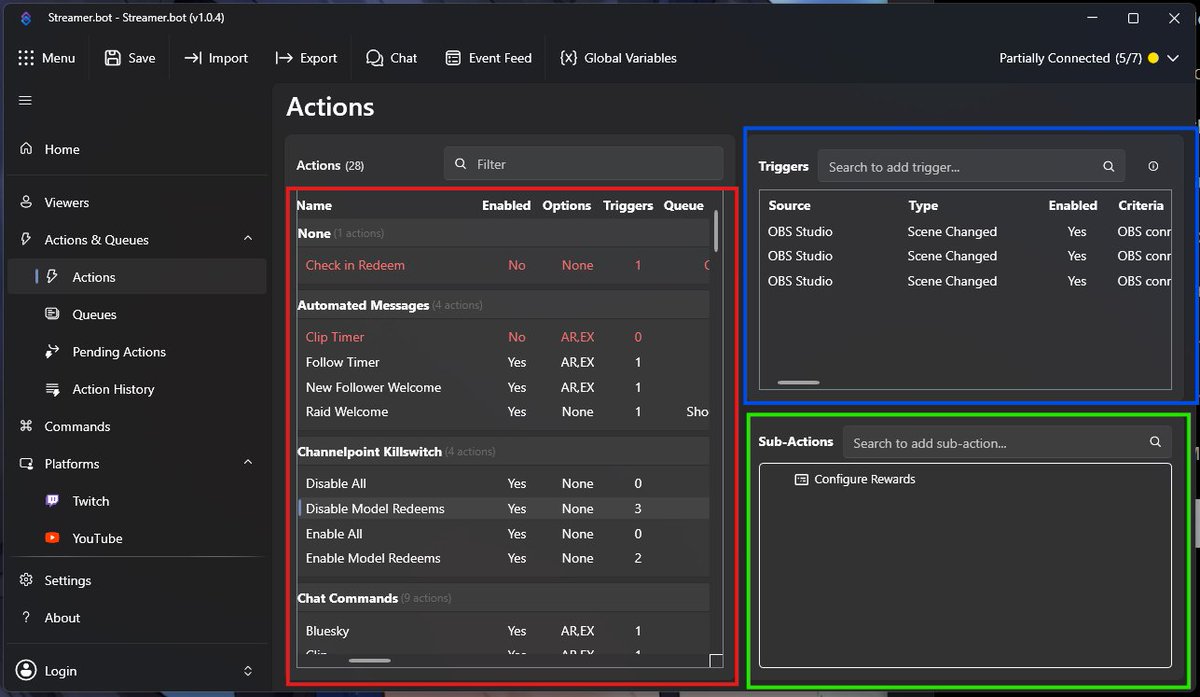Click the Triggers info icon

coord(1153,167)
